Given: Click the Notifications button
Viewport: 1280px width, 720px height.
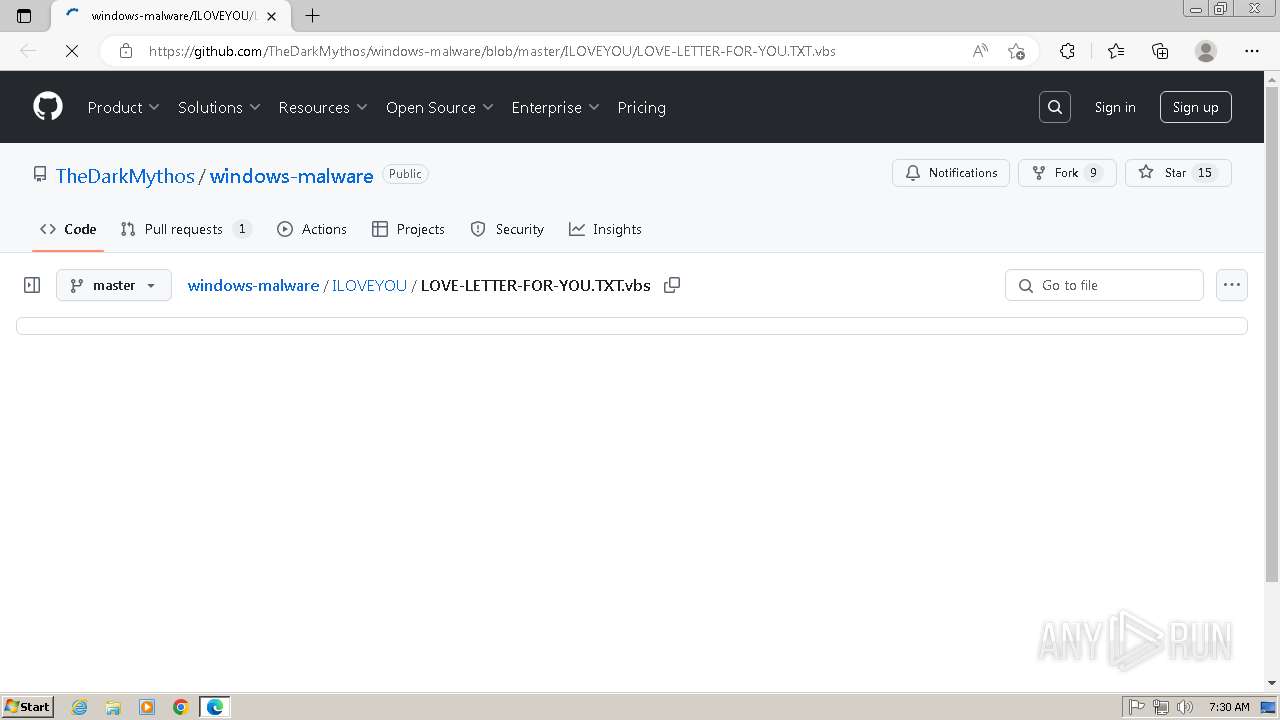Looking at the screenshot, I should click(x=951, y=173).
